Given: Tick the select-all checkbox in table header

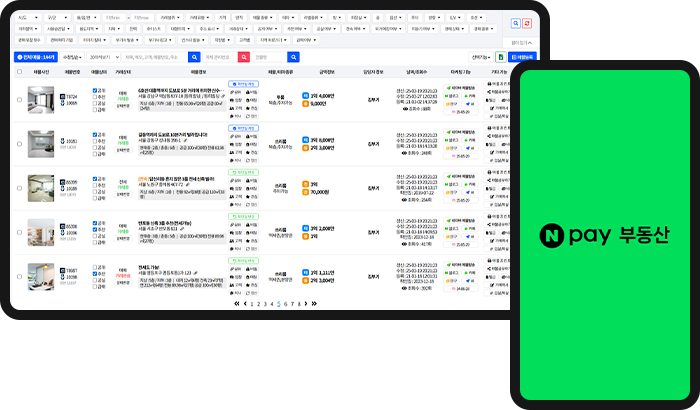Looking at the screenshot, I should 18,72.
